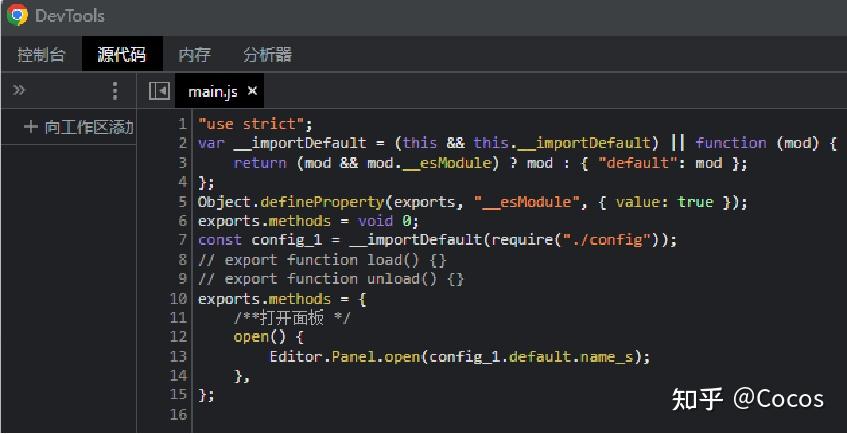Open the 分析器 tab
847x434 pixels.
267,55
